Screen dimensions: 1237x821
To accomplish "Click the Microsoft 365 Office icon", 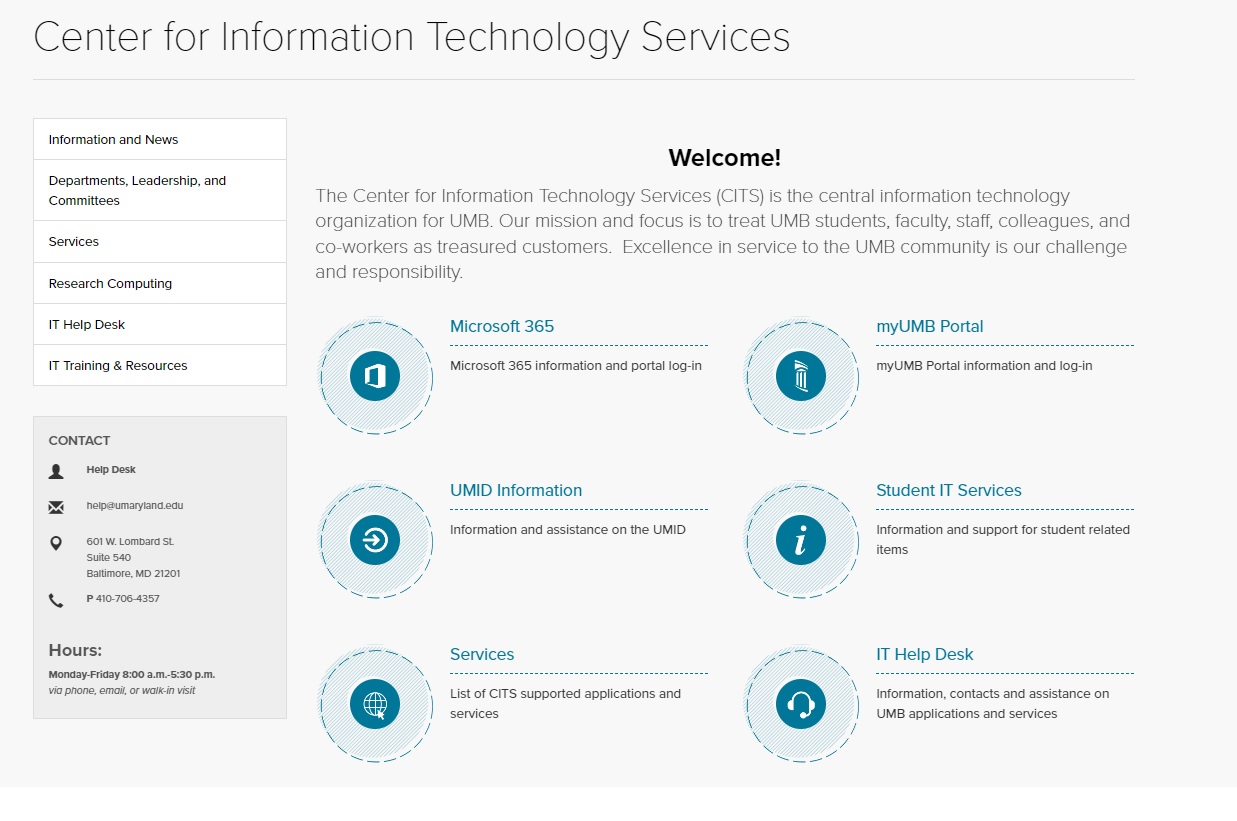I will (375, 376).
